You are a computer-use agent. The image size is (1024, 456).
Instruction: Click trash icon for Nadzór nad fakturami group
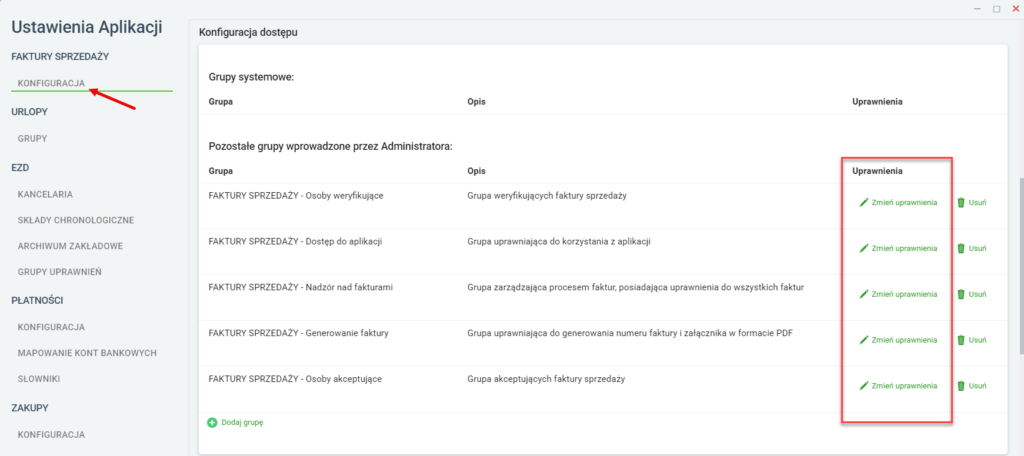click(961, 294)
